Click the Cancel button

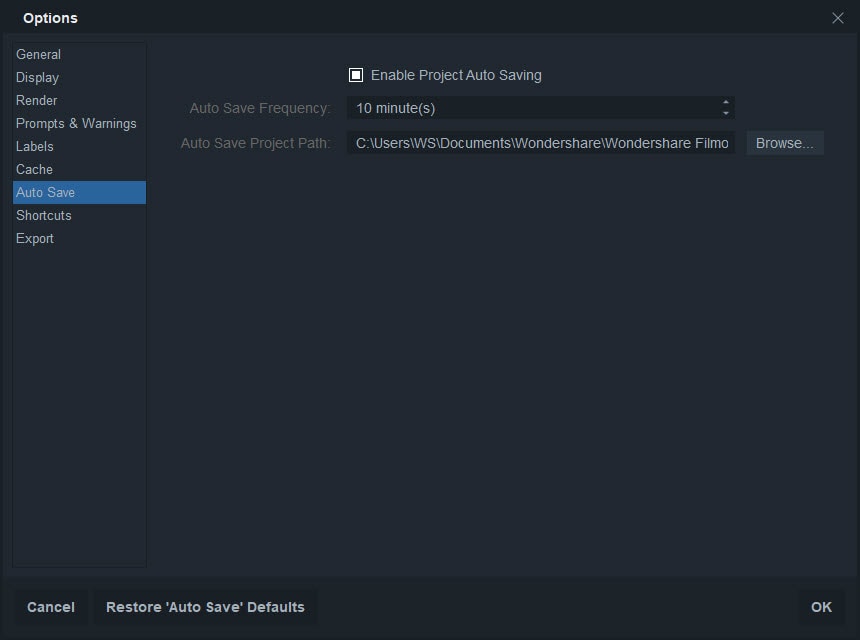(51, 607)
